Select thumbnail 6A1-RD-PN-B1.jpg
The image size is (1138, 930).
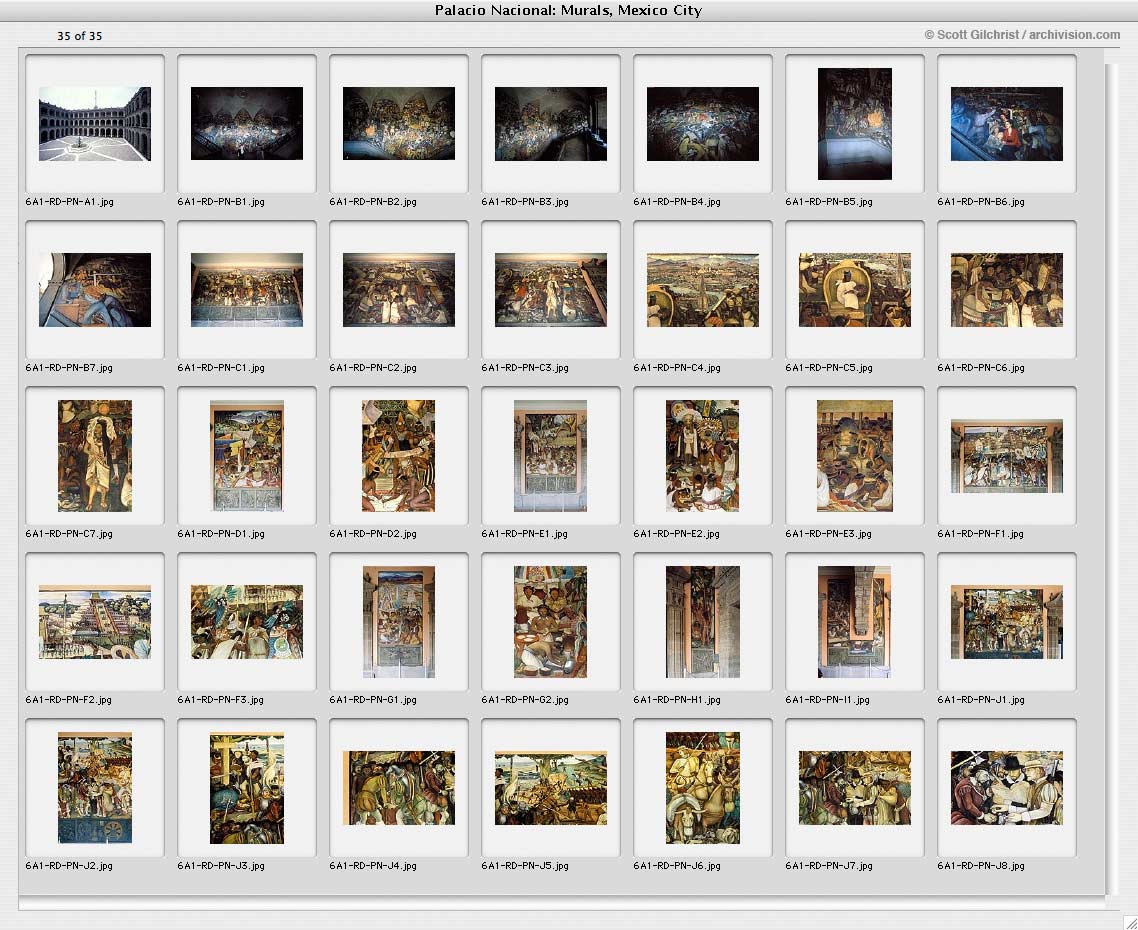point(247,123)
